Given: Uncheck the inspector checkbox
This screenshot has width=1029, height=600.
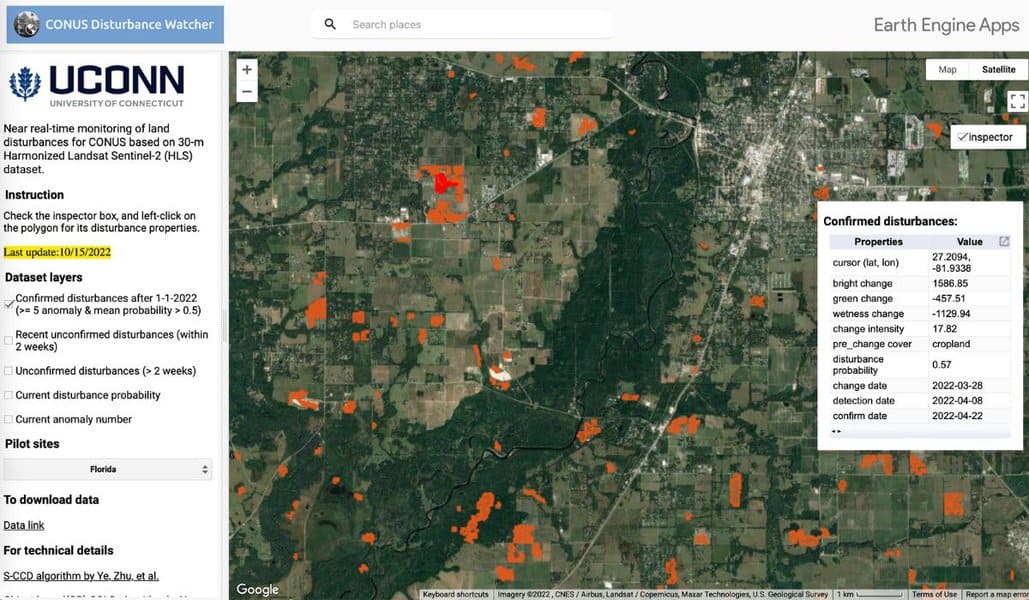Looking at the screenshot, I should tap(962, 137).
